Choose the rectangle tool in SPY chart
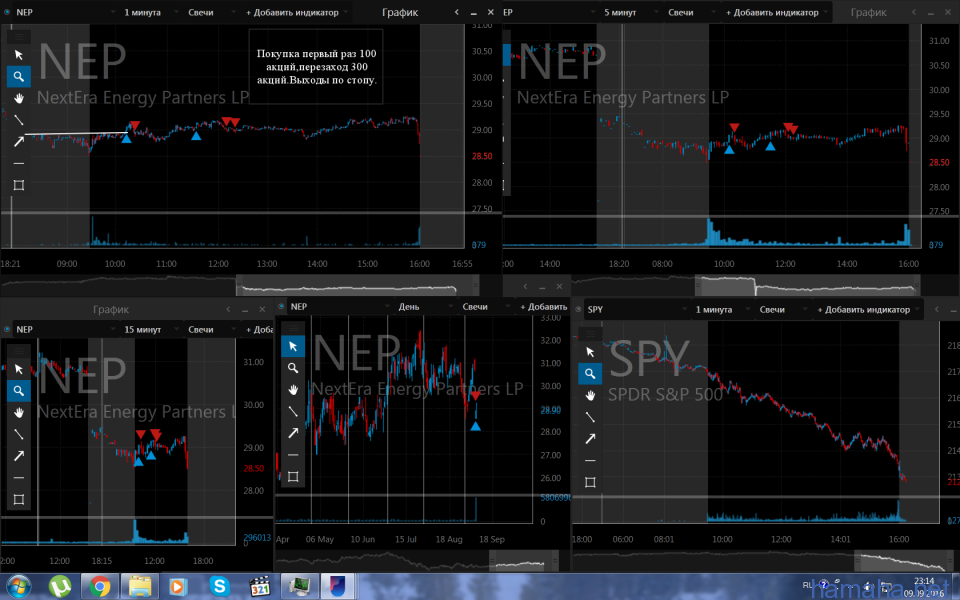The width and height of the screenshot is (960, 600). point(590,482)
